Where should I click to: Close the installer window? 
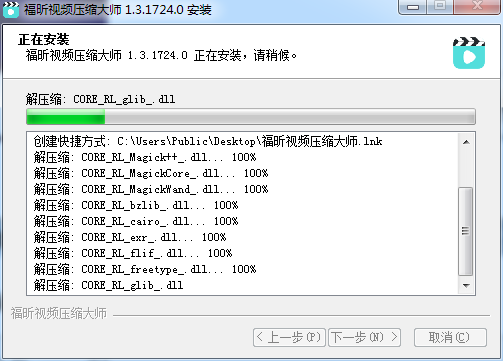pos(477,6)
